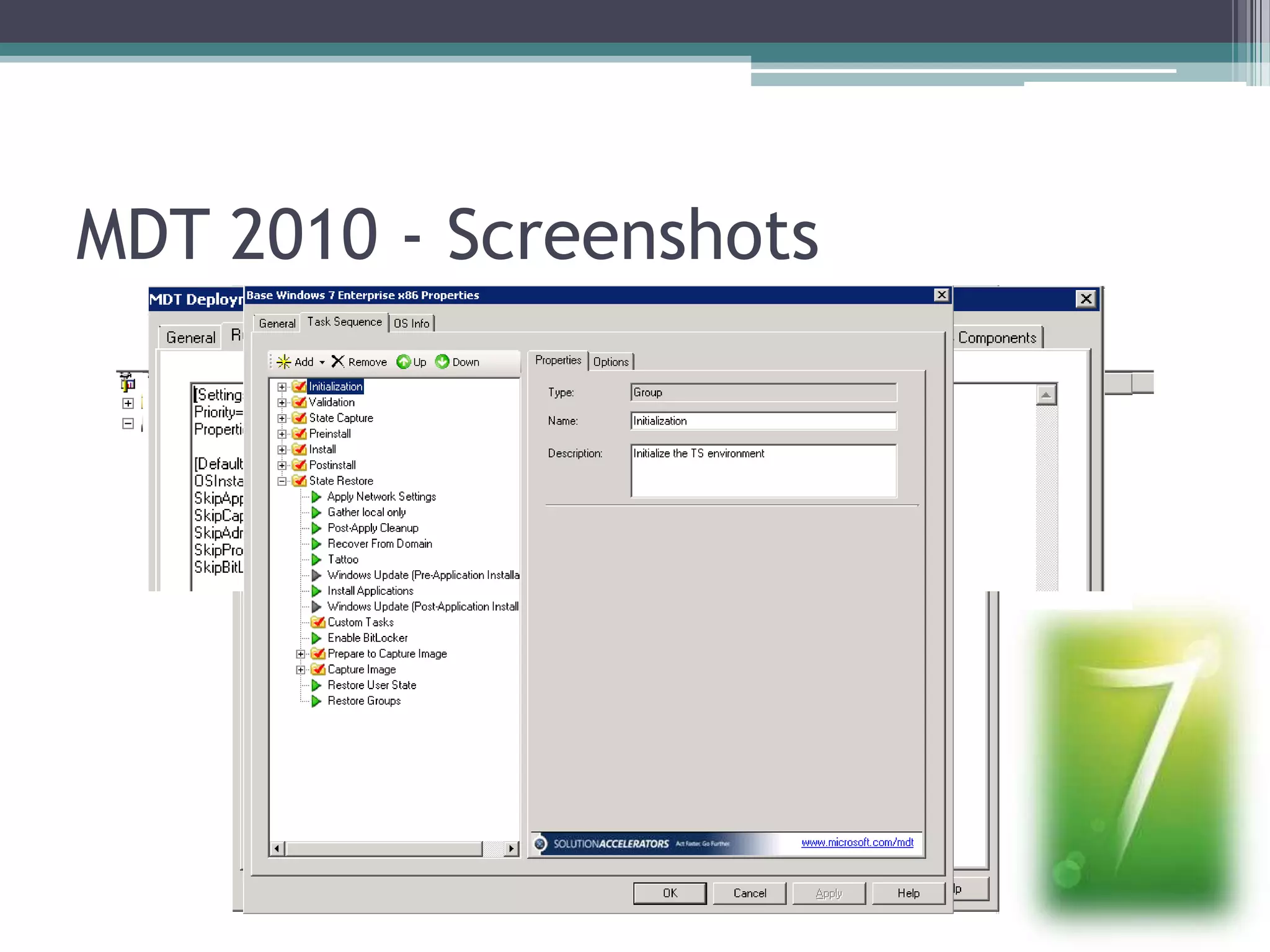Viewport: 1270px width, 952px height.
Task: Click the Help button
Action: point(908,893)
